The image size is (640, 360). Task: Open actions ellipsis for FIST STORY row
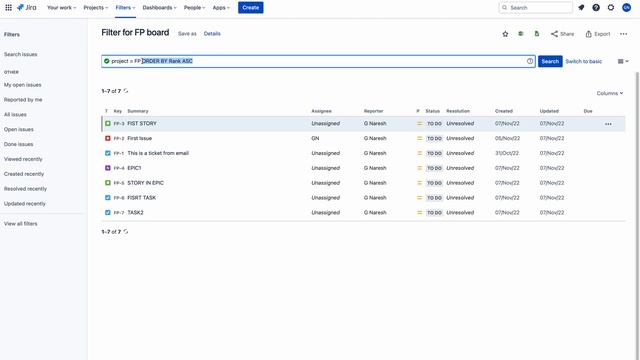coord(608,124)
